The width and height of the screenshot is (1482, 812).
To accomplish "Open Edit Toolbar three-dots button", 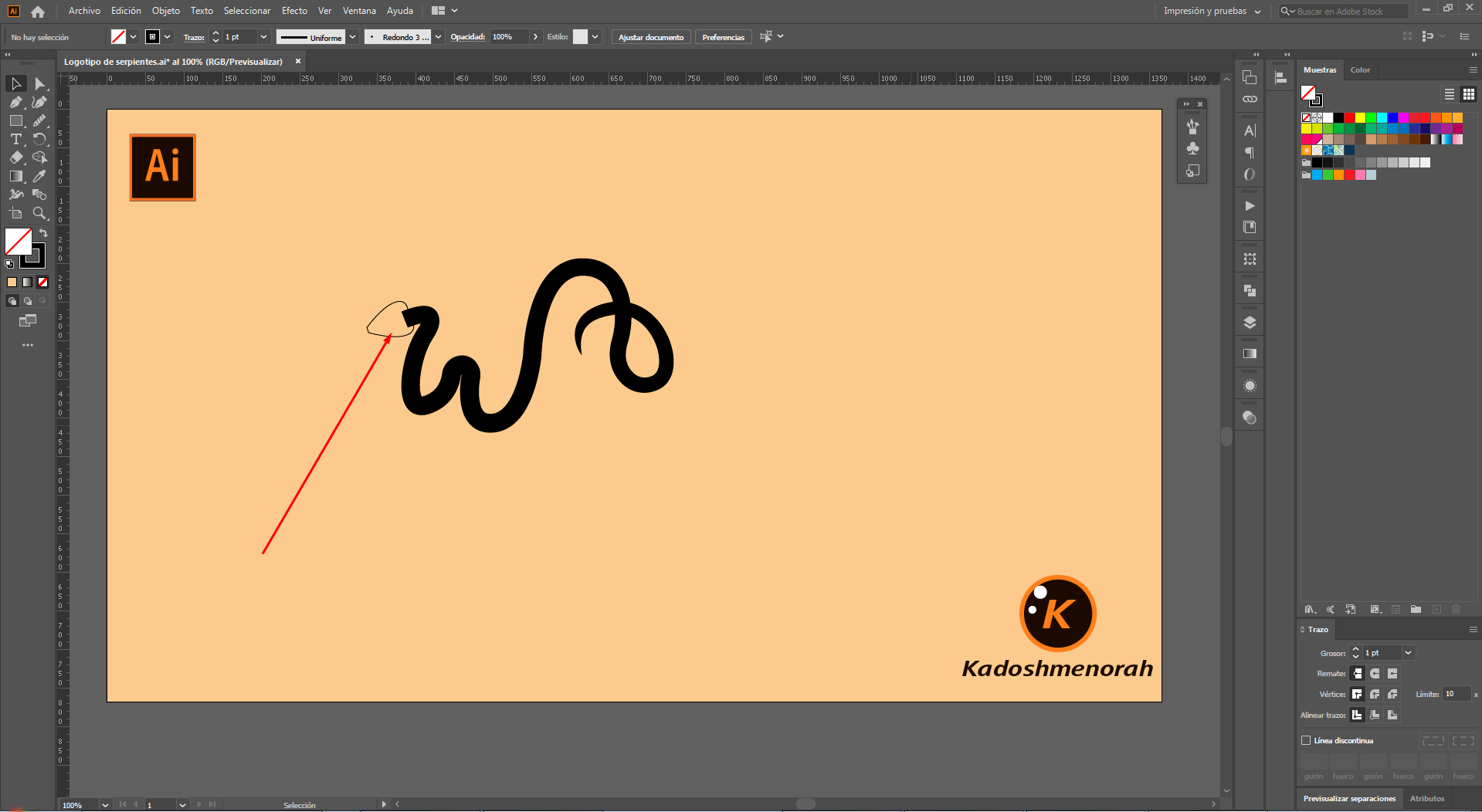I will pyautogui.click(x=28, y=345).
